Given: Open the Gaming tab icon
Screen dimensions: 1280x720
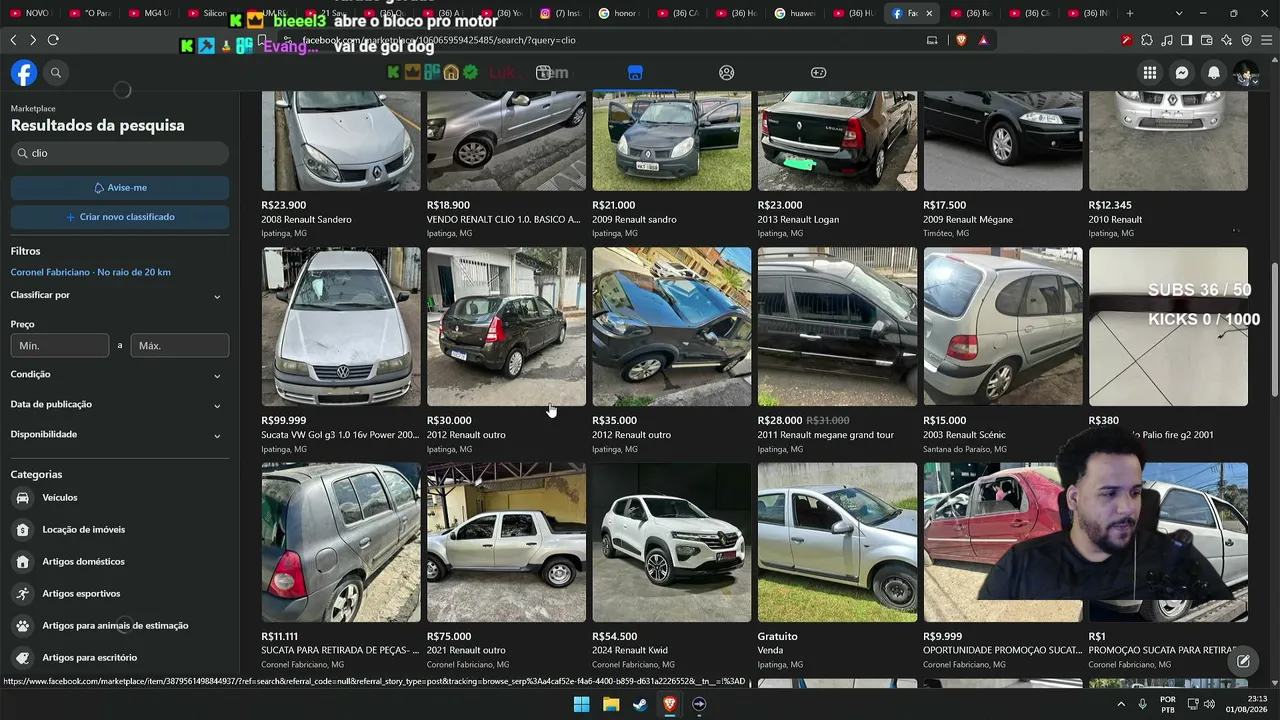Looking at the screenshot, I should click(x=818, y=73).
